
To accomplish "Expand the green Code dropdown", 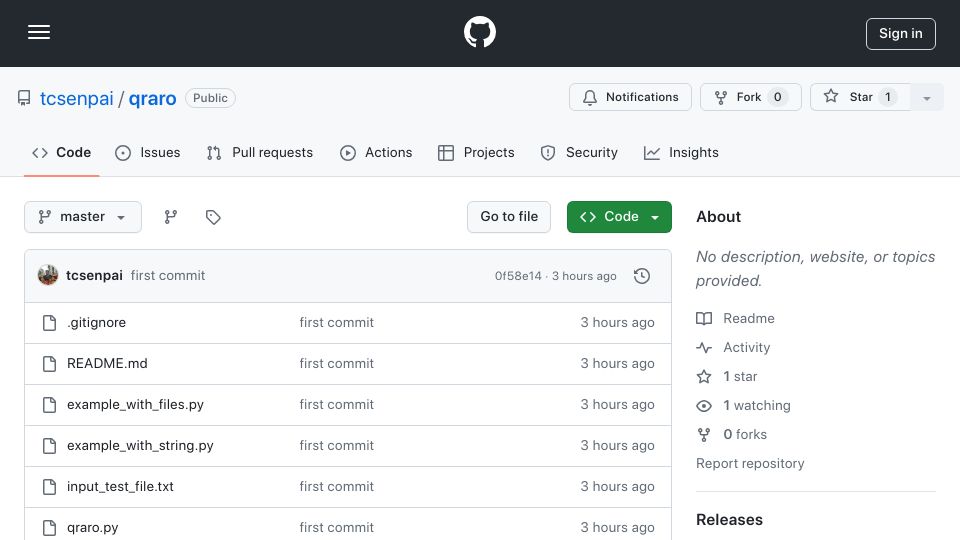I will [619, 217].
